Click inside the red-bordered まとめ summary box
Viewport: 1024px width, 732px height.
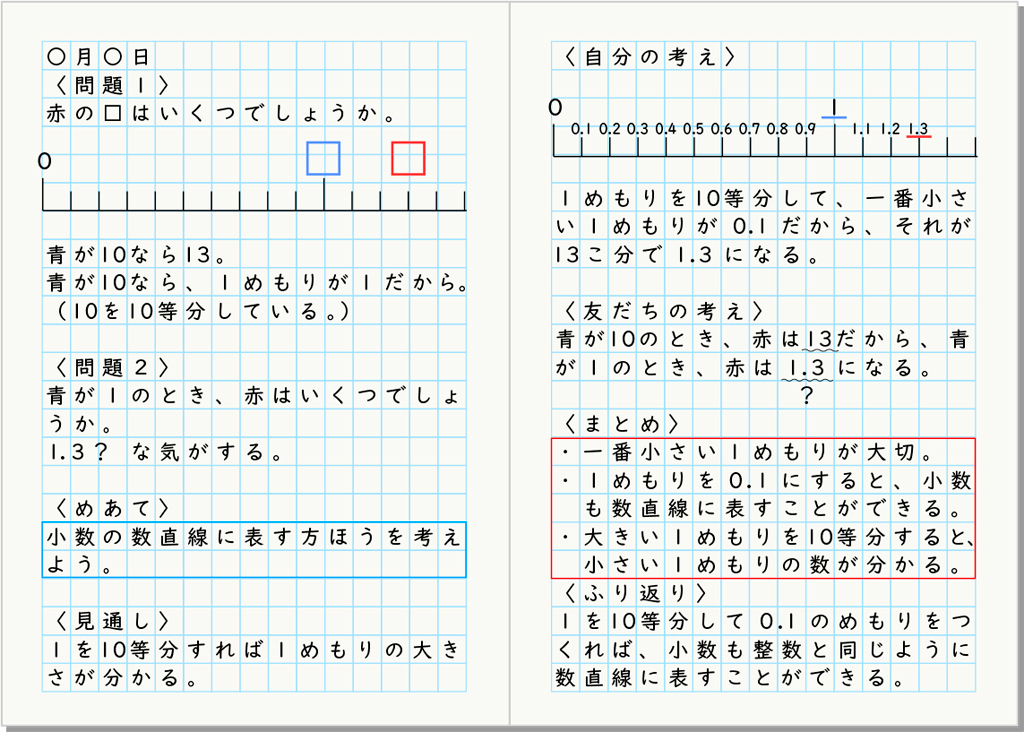[x=763, y=508]
